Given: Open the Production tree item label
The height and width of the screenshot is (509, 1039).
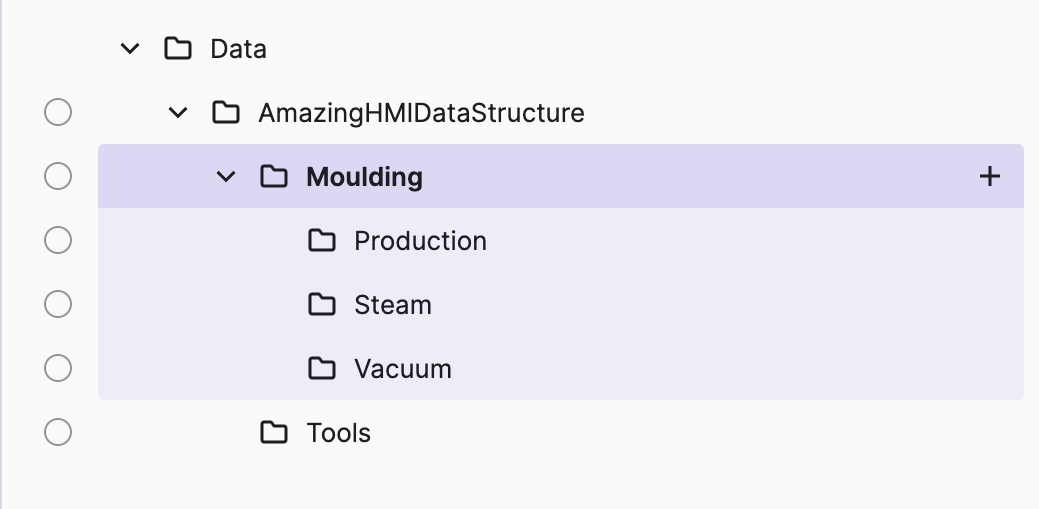Looking at the screenshot, I should (x=420, y=241).
